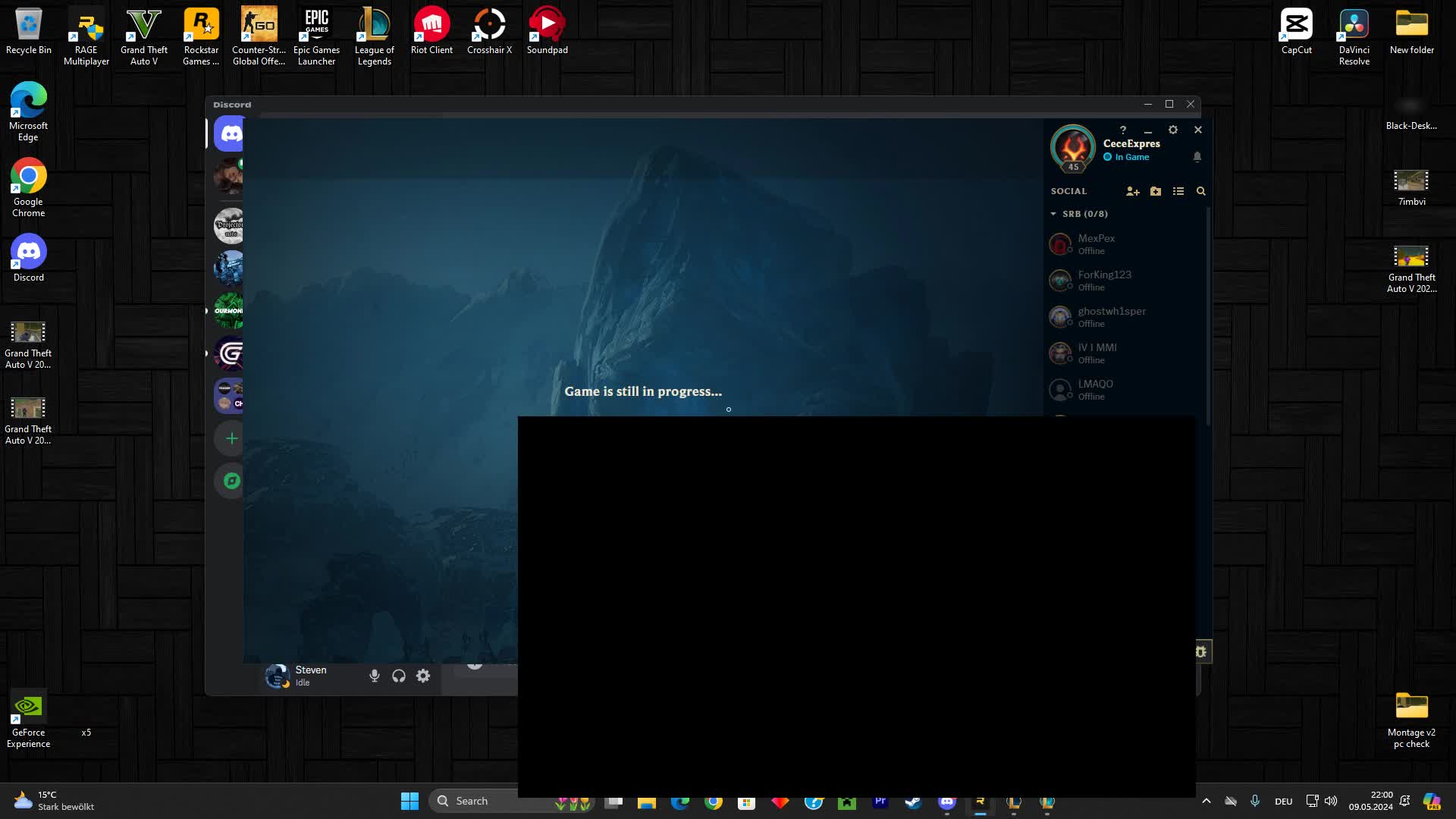Click the Explore Discoverable Servers compass icon

(x=231, y=481)
